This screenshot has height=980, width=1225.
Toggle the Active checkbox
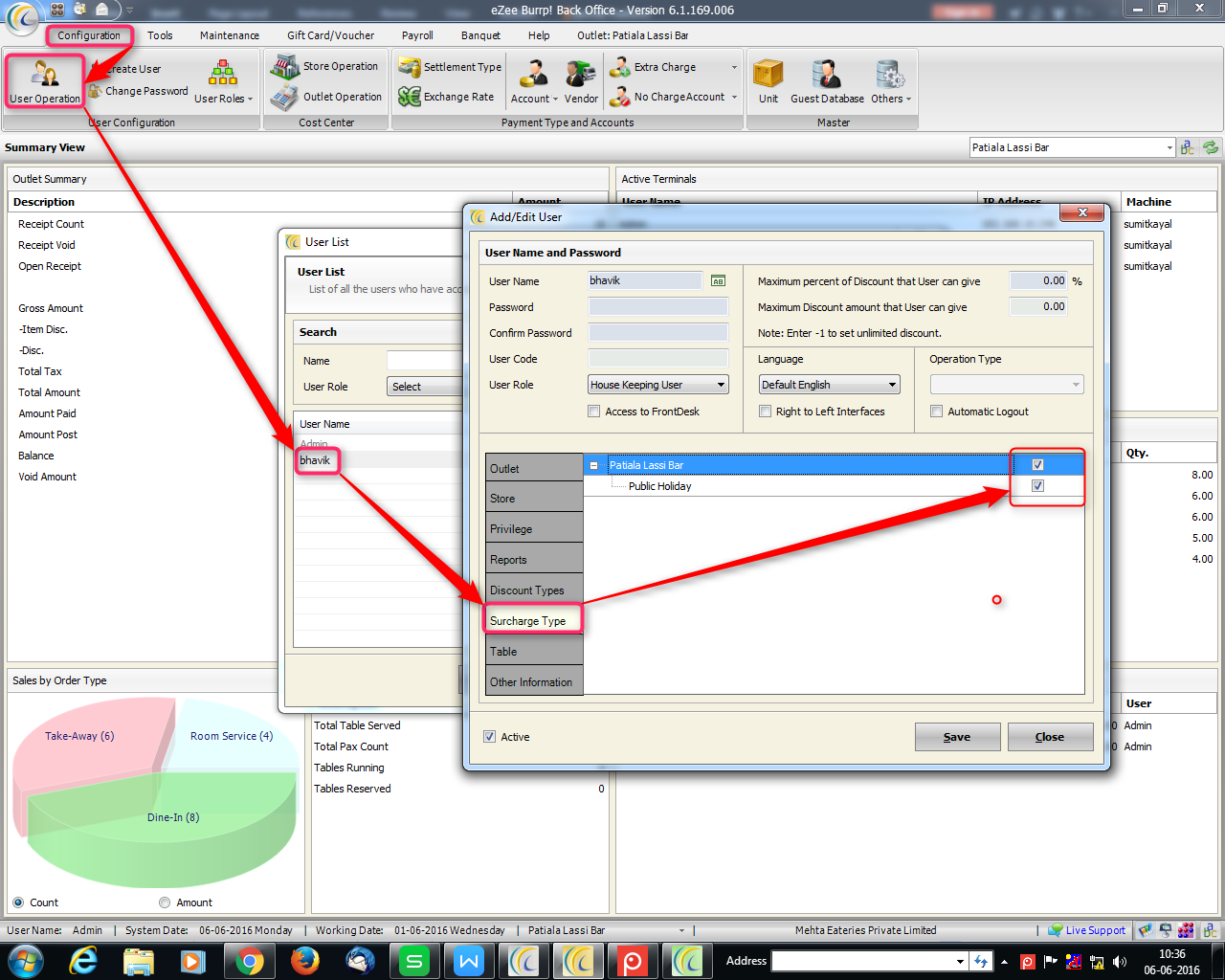coord(490,737)
